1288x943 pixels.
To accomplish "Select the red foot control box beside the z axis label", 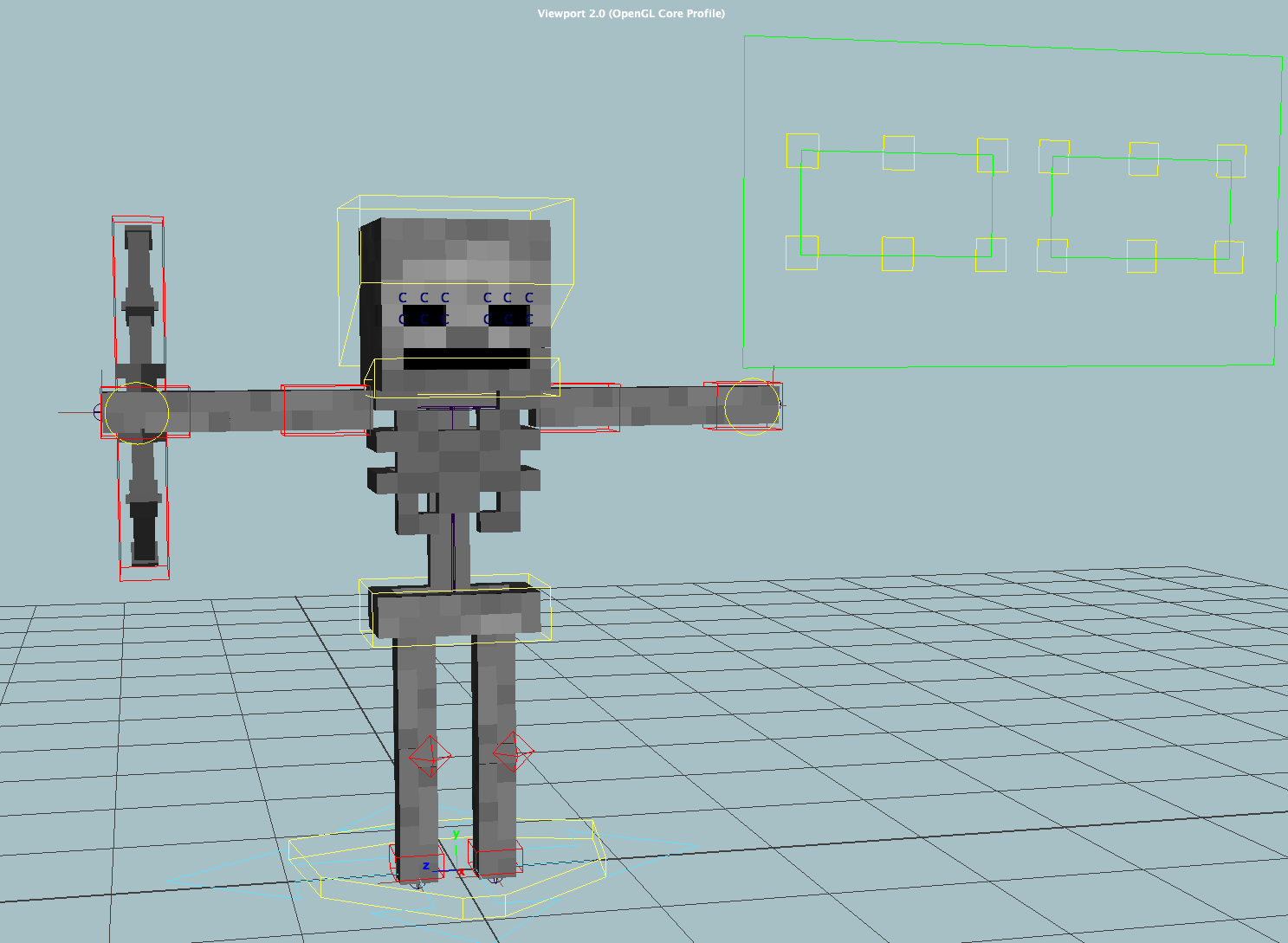I will click(x=417, y=862).
